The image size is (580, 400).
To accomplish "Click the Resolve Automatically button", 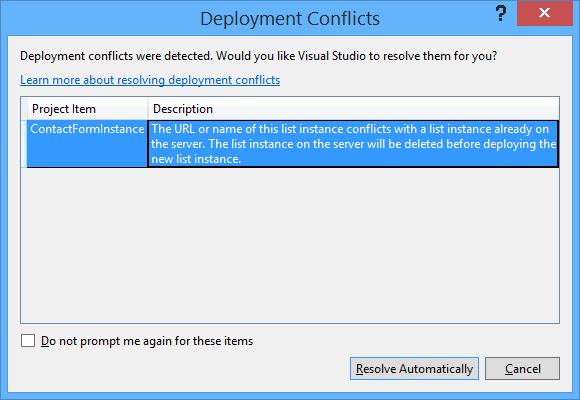I will [414, 369].
